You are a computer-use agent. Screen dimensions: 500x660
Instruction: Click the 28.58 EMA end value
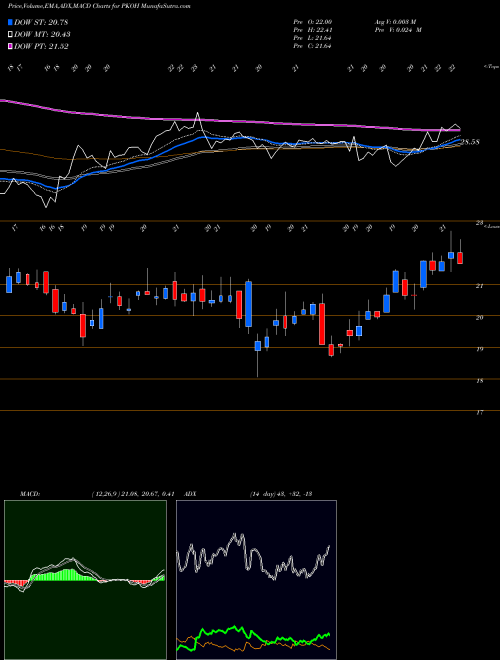(x=470, y=142)
